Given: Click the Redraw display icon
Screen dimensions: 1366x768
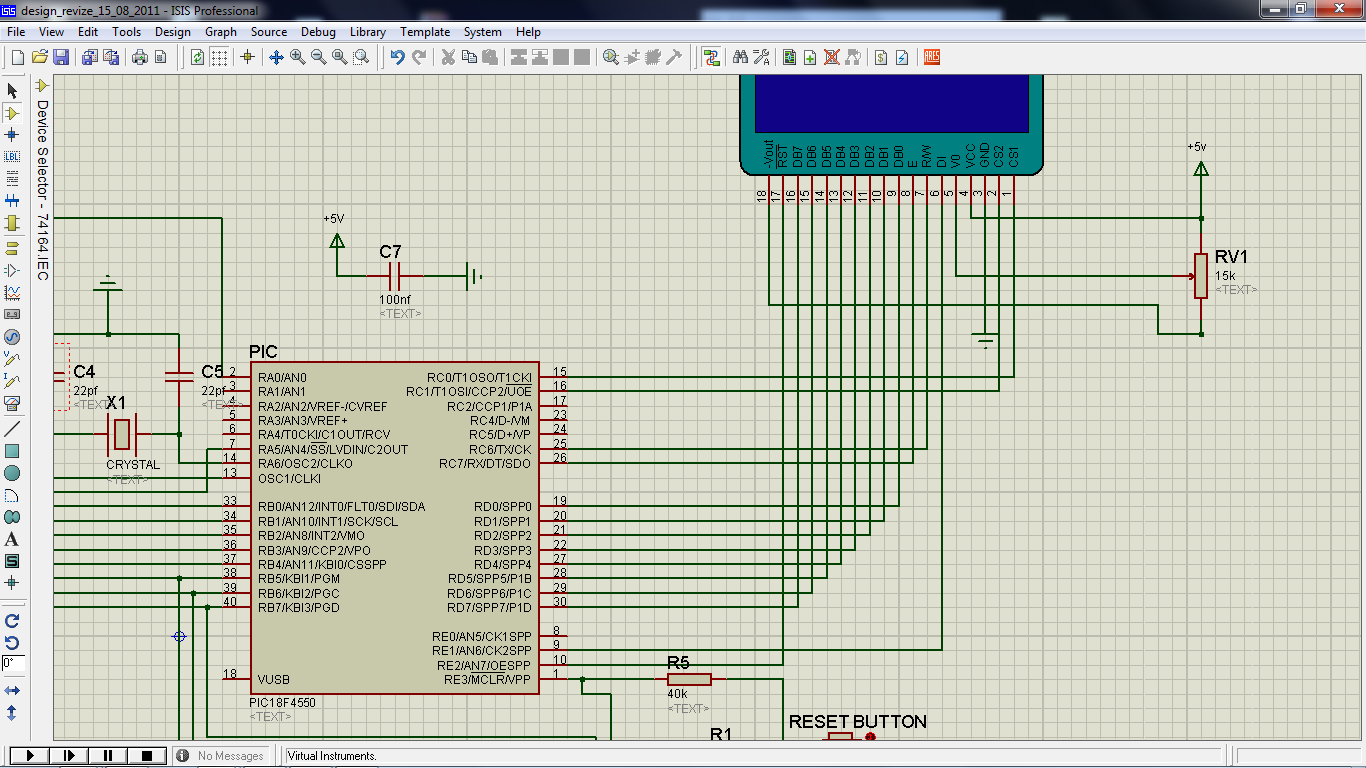Looking at the screenshot, I should (198, 57).
